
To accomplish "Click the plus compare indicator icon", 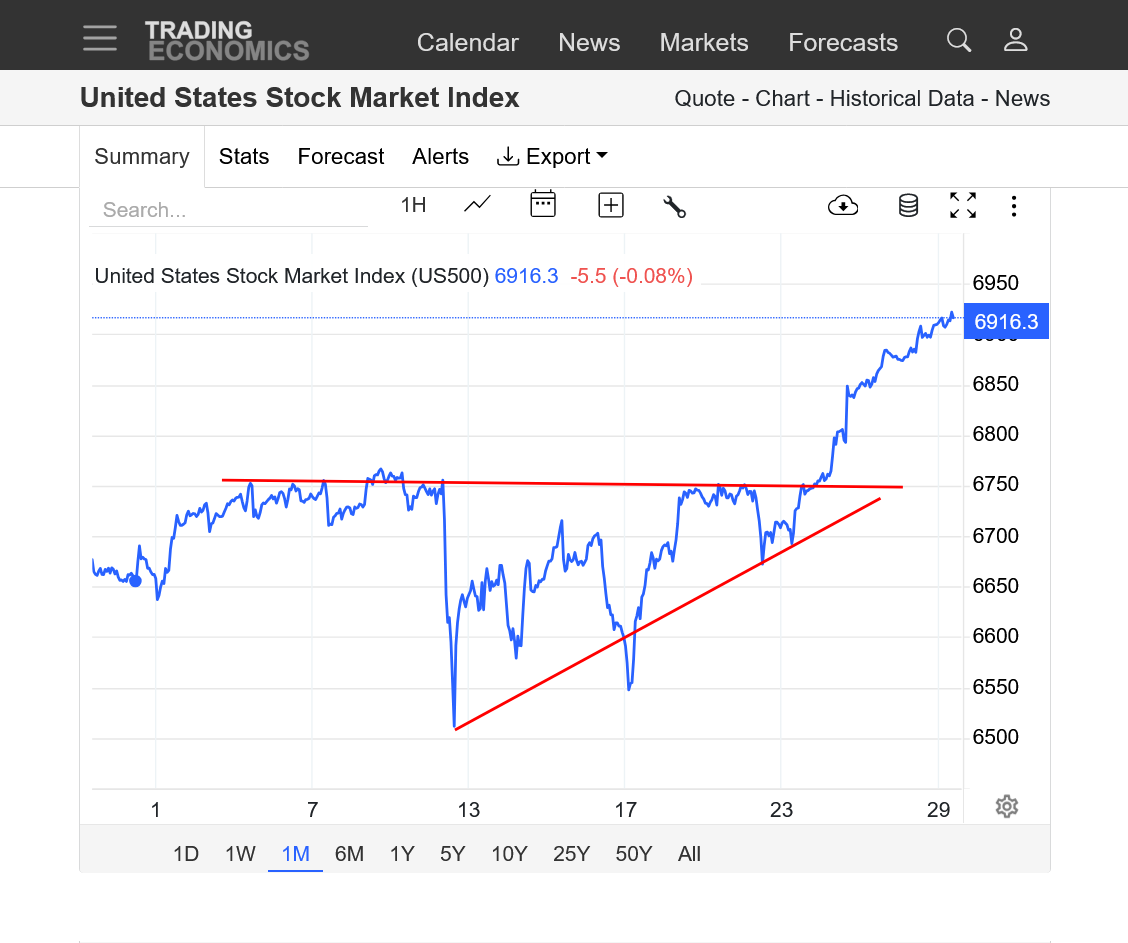I will [611, 206].
